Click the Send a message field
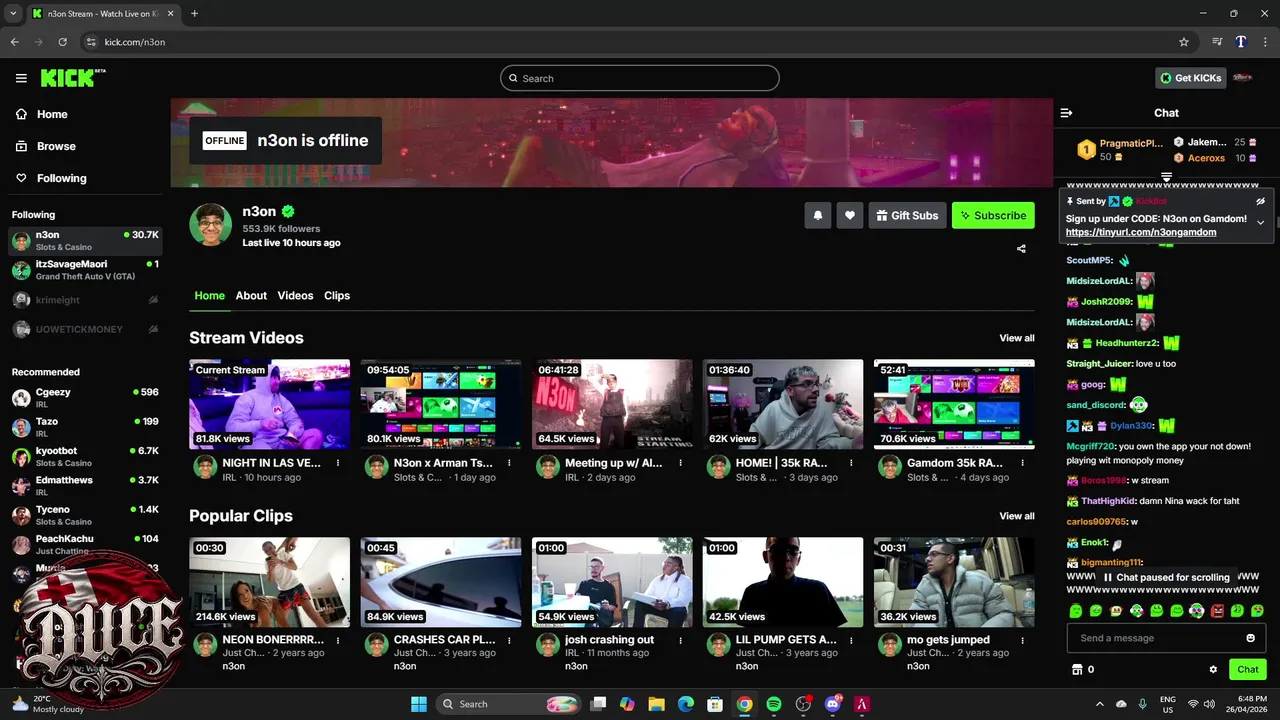 [1166, 638]
